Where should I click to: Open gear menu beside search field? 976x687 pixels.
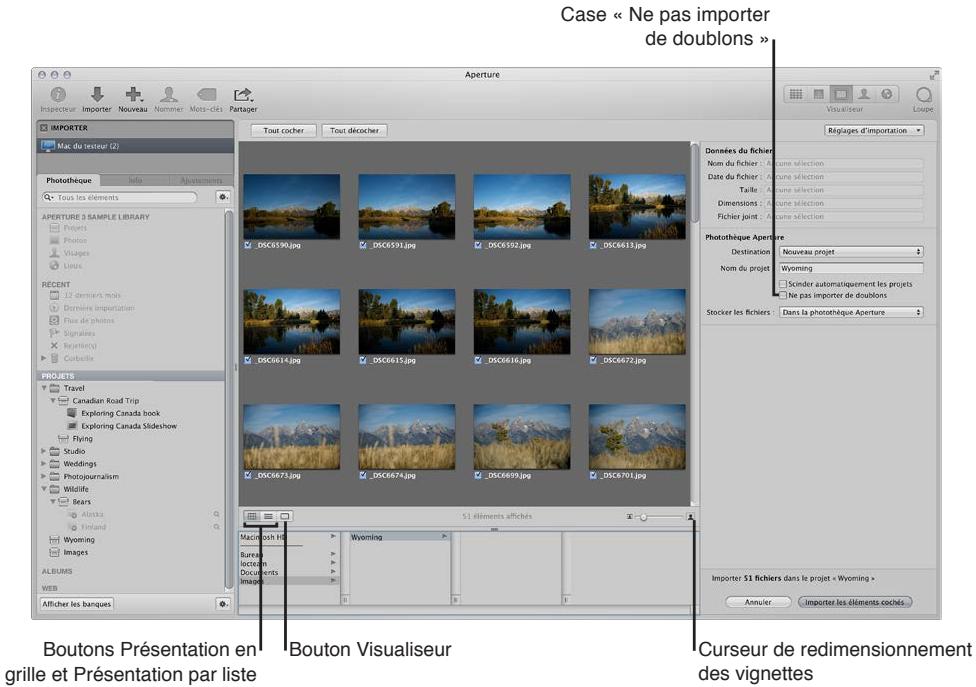pyautogui.click(x=222, y=197)
